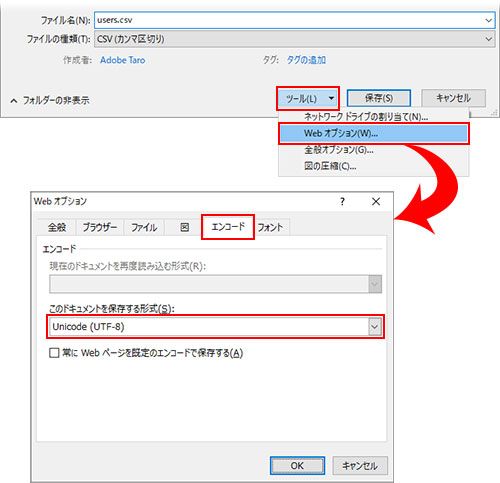
Task: Click the users.csv file name field
Action: (x=289, y=20)
